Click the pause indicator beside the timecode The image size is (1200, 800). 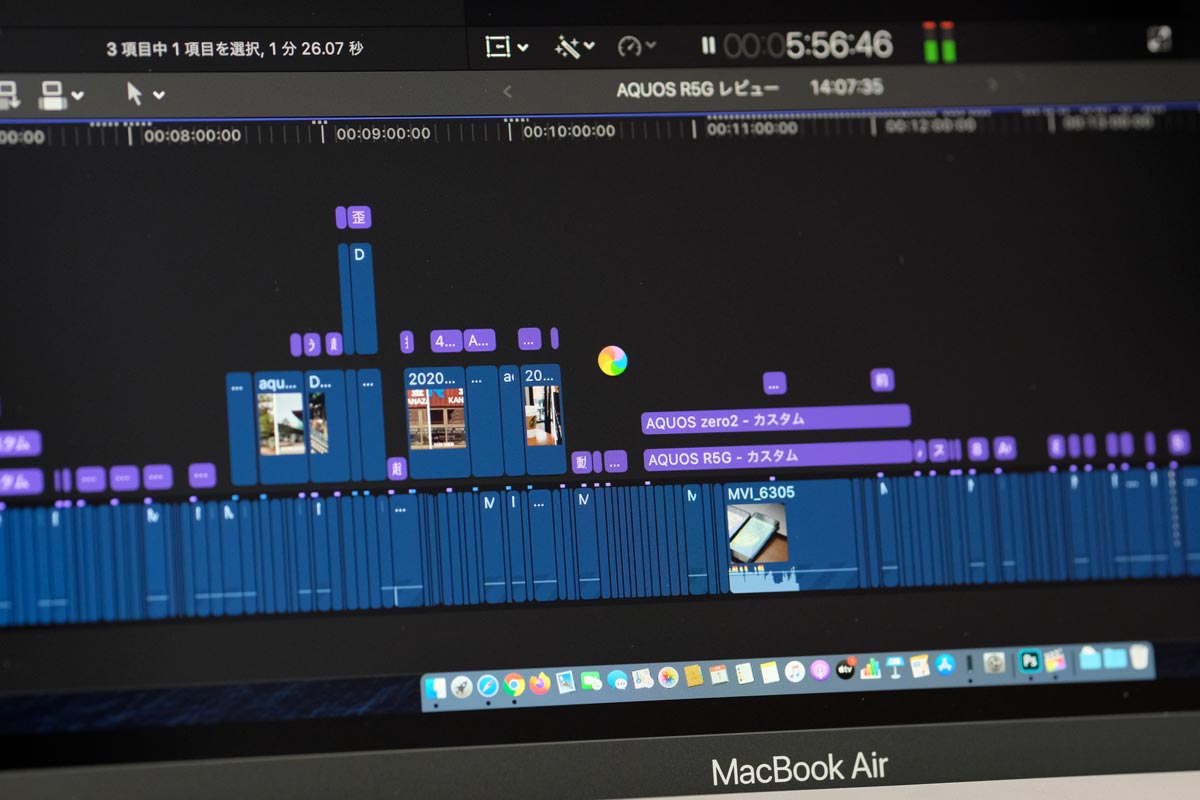pos(708,45)
